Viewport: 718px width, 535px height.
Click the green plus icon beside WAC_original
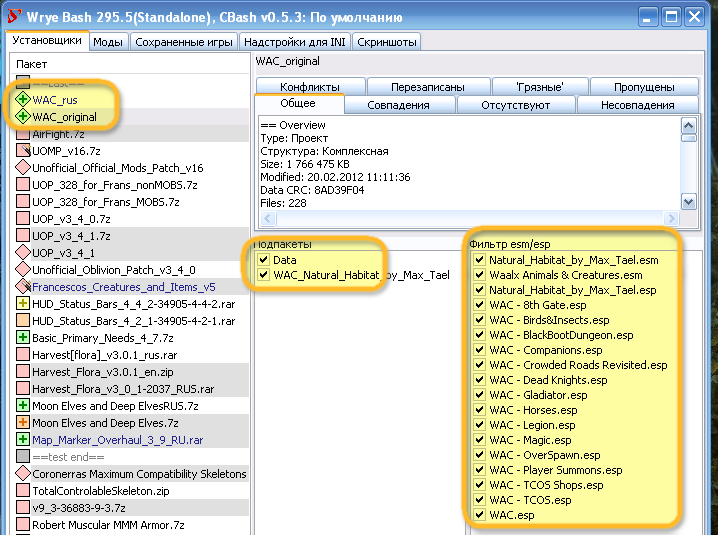click(x=22, y=116)
